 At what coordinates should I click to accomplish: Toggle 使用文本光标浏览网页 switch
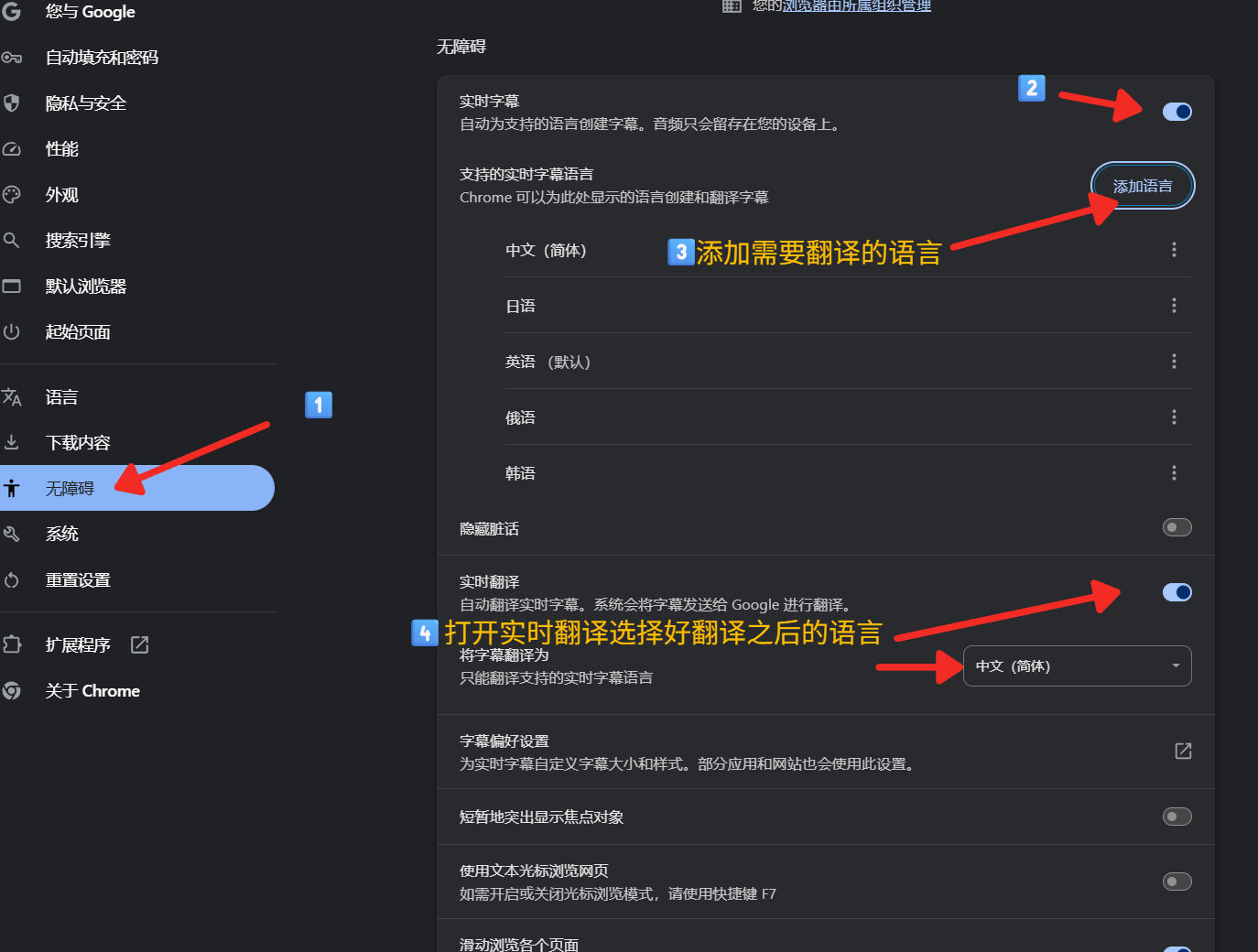[1177, 882]
